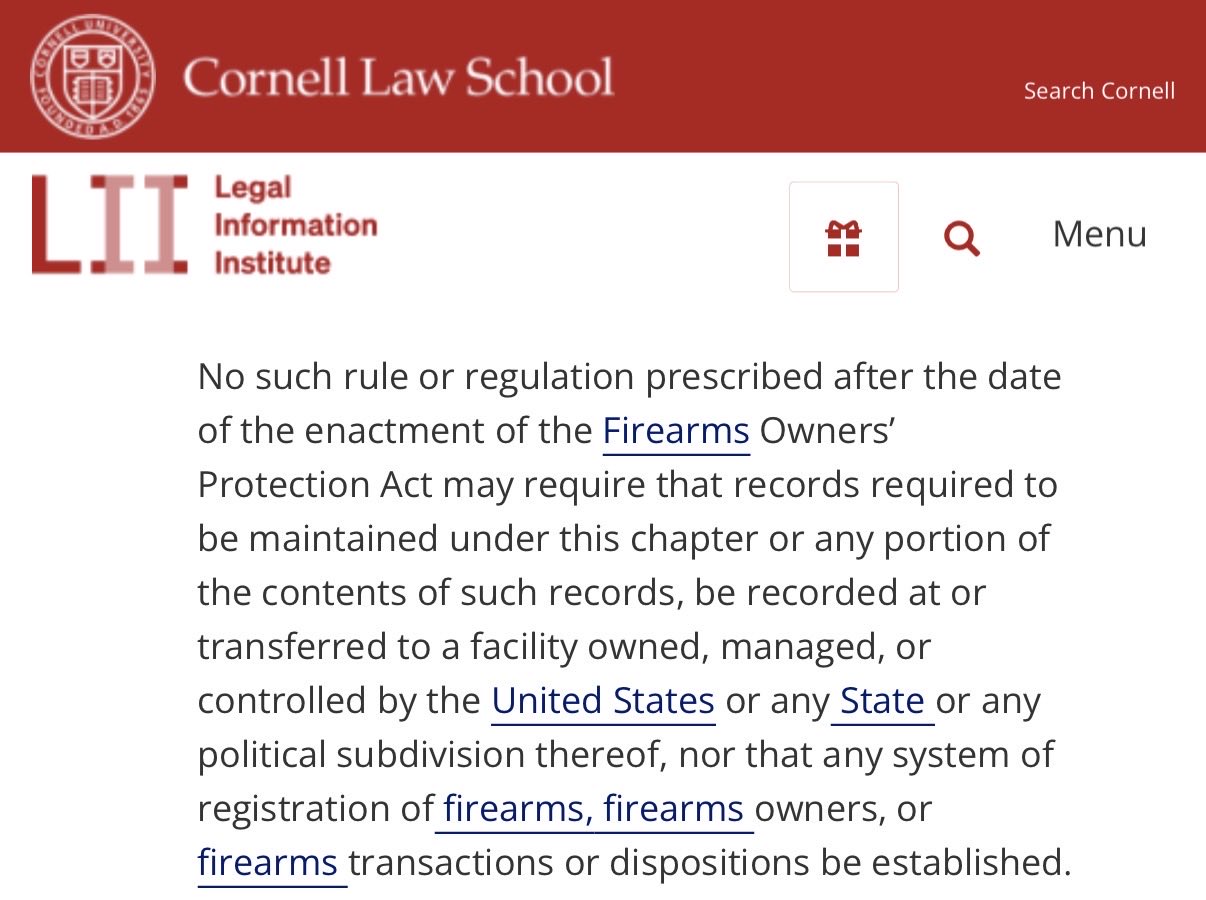Screen dimensions: 1206x900
Task: Click the word "Information" in LII title
Action: click(x=295, y=225)
